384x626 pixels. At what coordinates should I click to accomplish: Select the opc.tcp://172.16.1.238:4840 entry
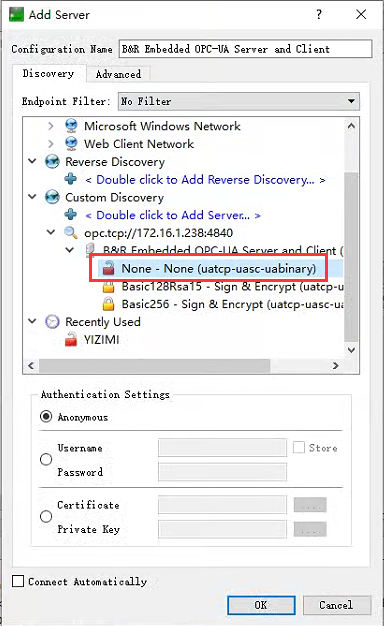pos(158,233)
